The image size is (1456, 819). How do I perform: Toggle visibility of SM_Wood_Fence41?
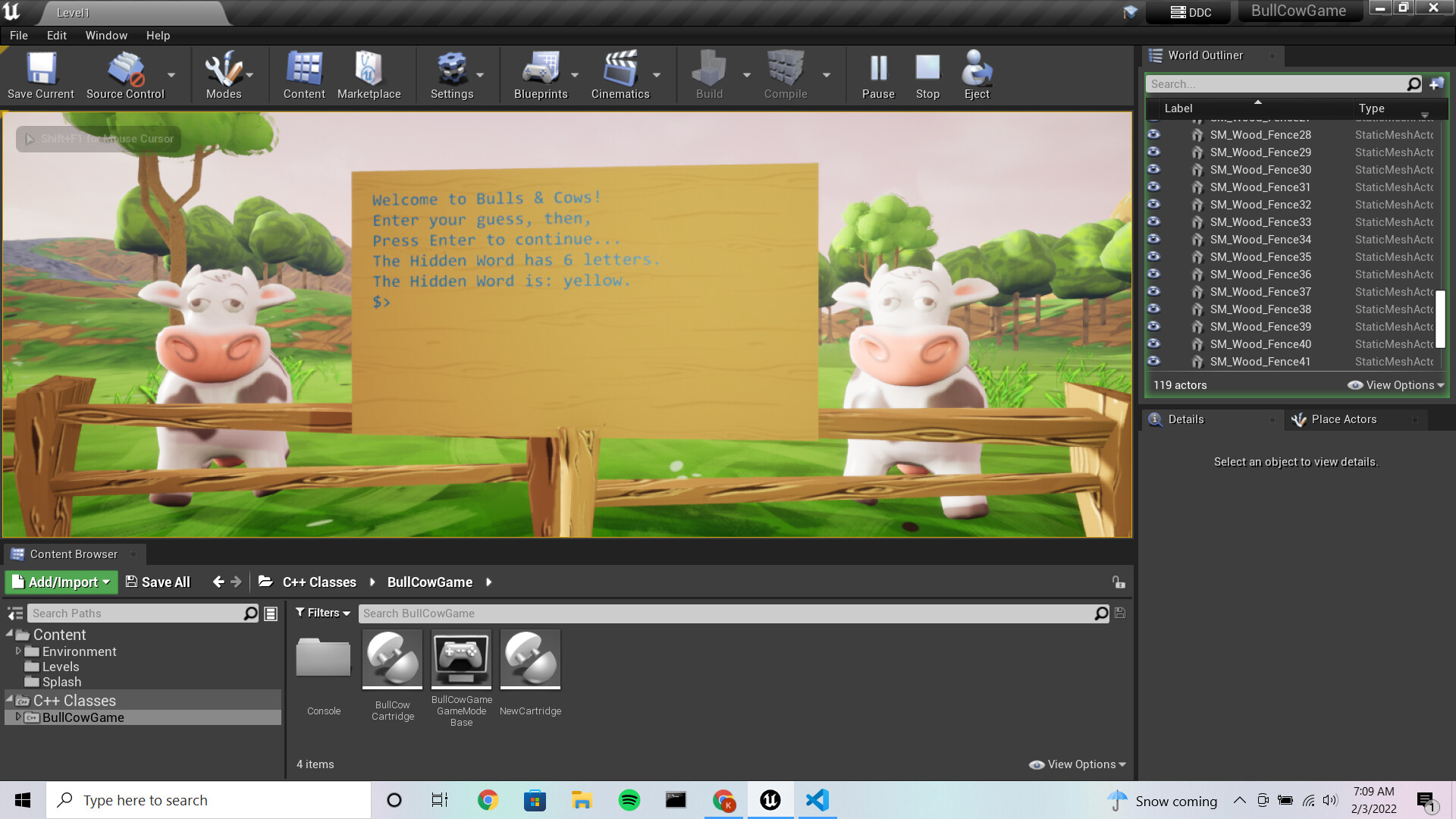pos(1153,361)
